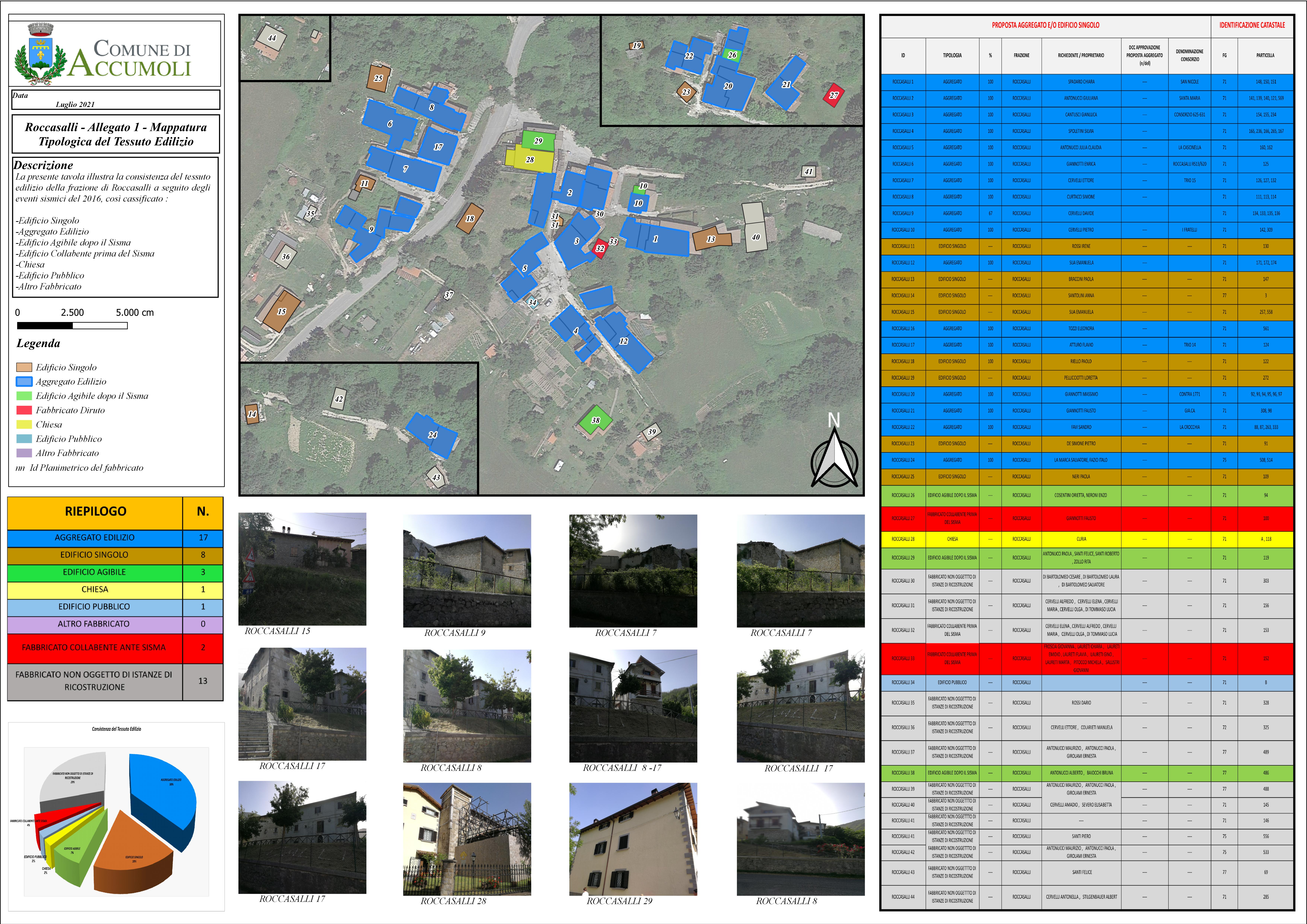This screenshot has width=1307, height=924.
Task: Click the TIPOLOGIA column header
Action: tap(952, 56)
